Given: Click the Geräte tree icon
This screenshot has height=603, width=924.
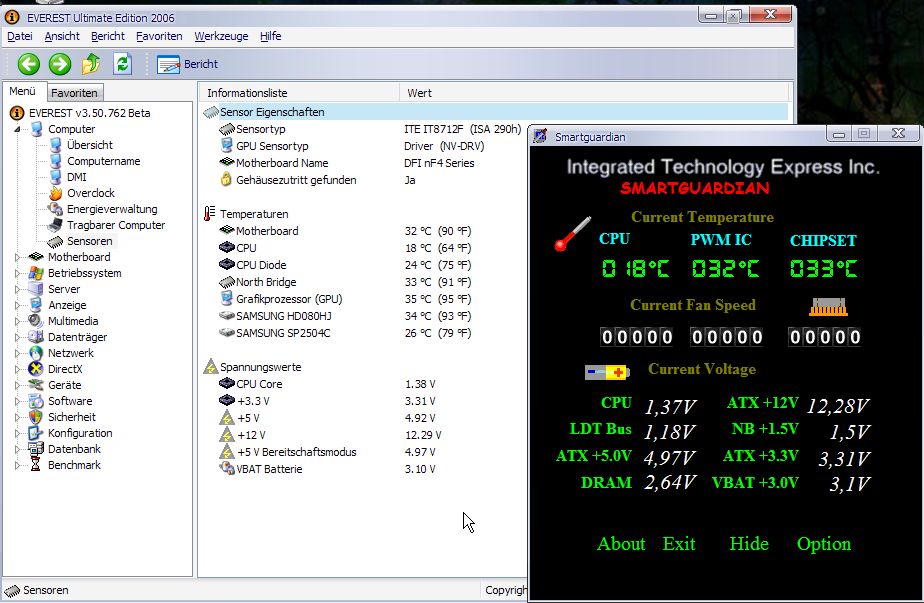Looking at the screenshot, I should click(36, 384).
